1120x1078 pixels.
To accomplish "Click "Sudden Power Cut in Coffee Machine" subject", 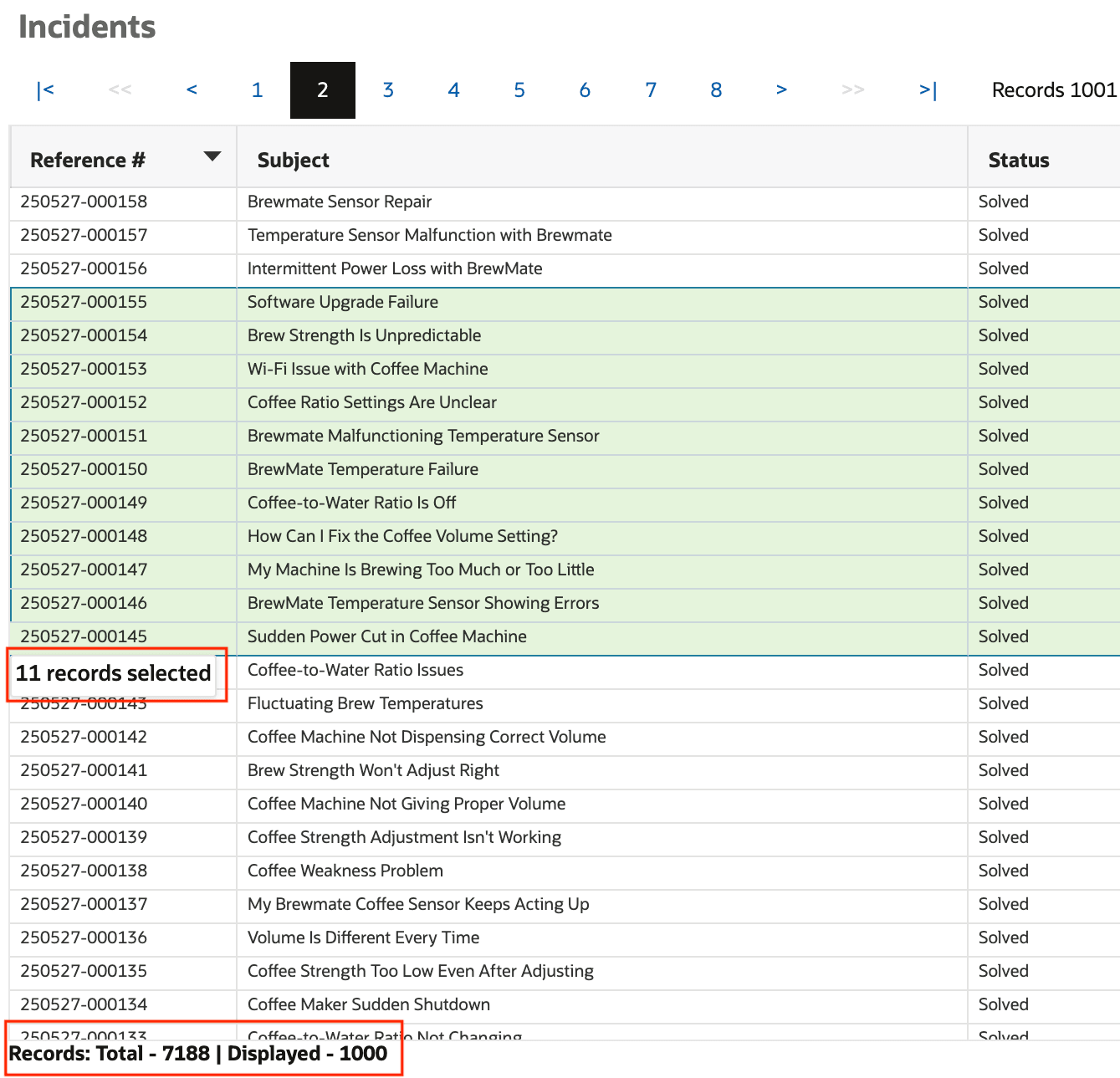I will [387, 636].
